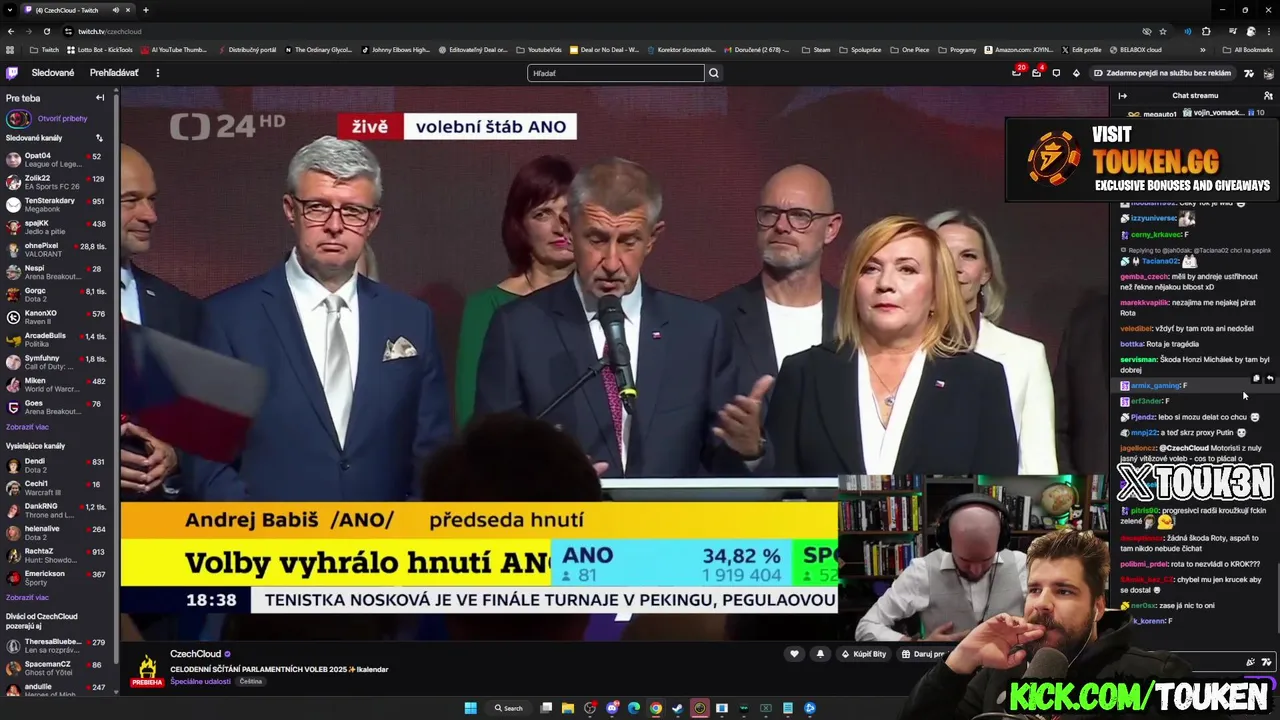Open Symfuhny channel in sidebar
The width and height of the screenshot is (1280, 720).
(58, 362)
